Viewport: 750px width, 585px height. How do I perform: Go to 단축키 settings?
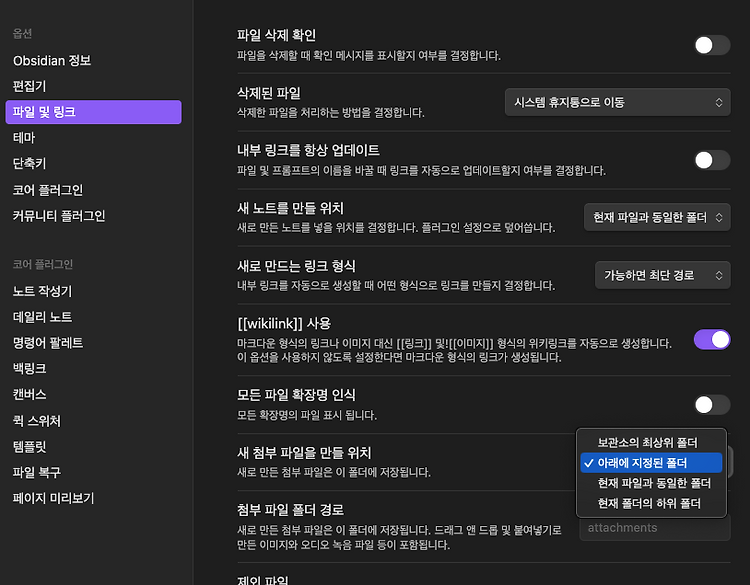pos(29,164)
